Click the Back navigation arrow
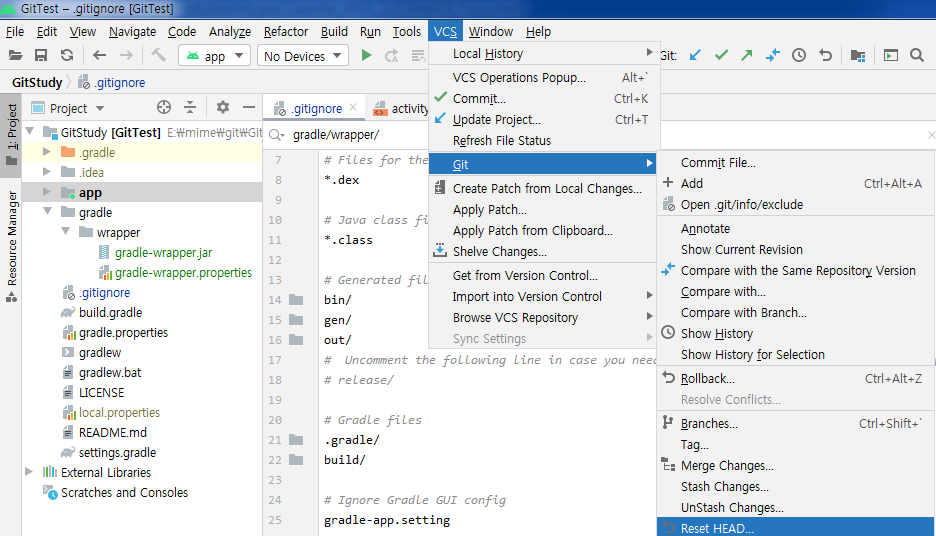Viewport: 936px width, 536px height. click(99, 56)
